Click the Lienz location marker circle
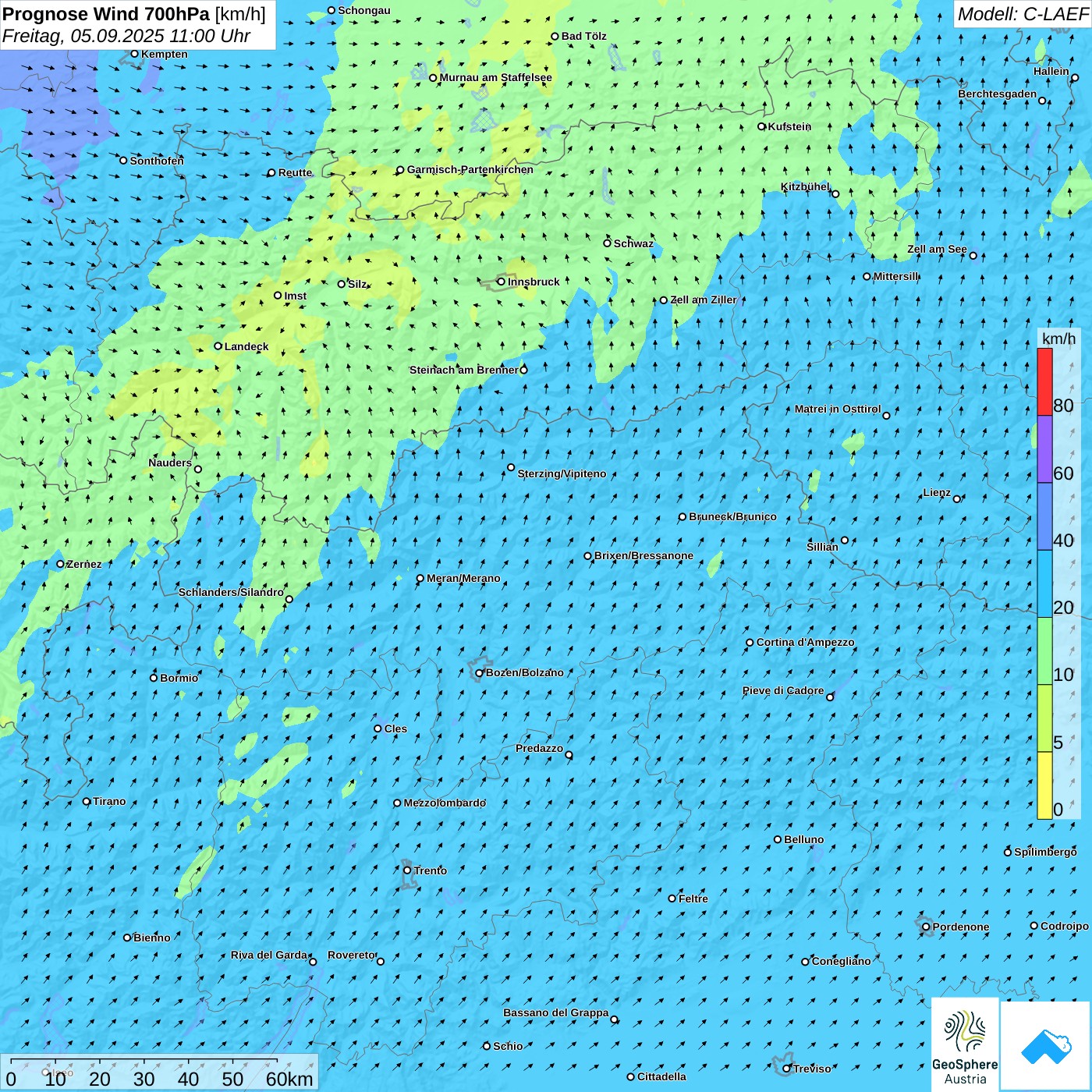This screenshot has width=1092, height=1092. point(957,499)
